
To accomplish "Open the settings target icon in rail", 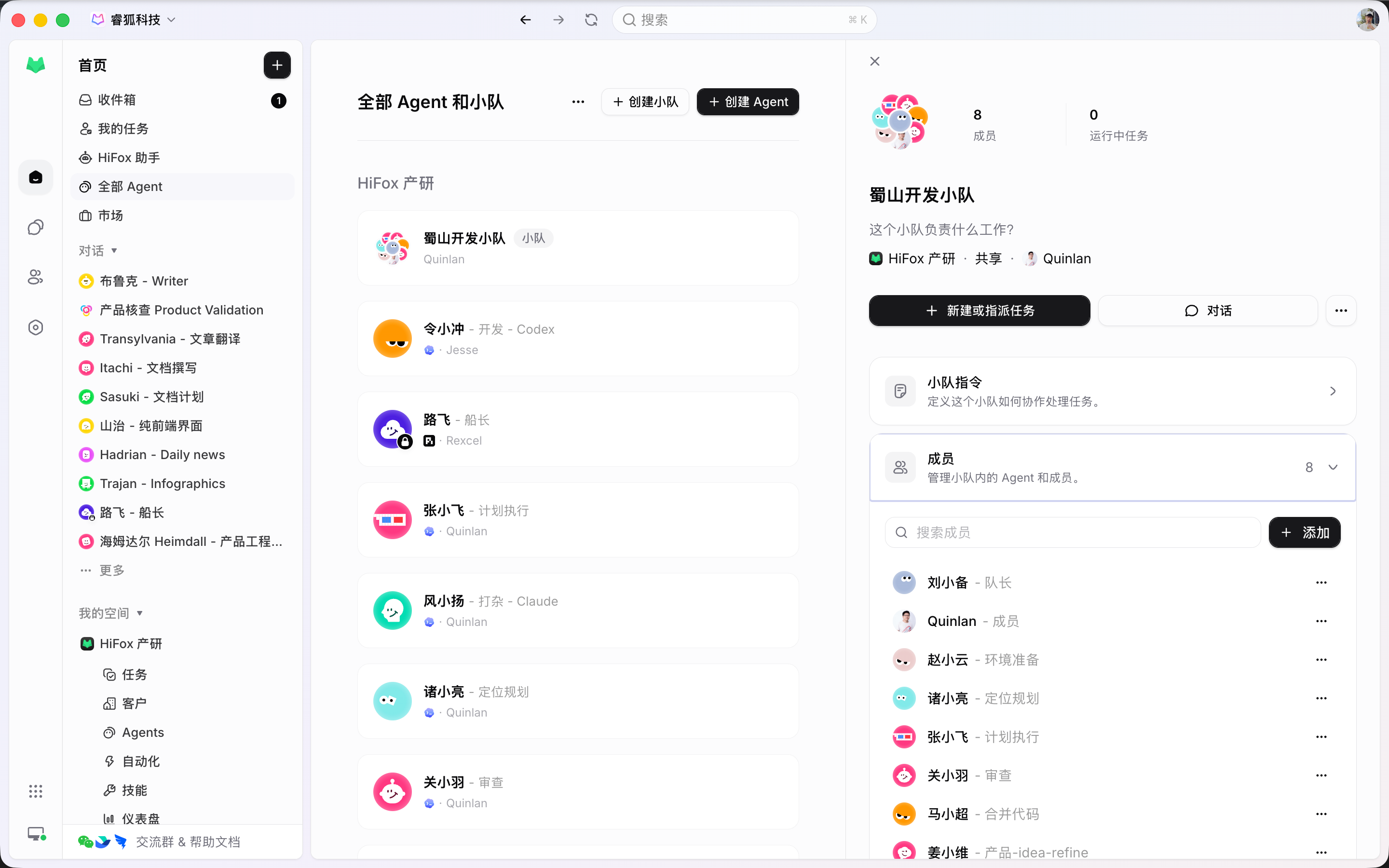I will tap(36, 327).
